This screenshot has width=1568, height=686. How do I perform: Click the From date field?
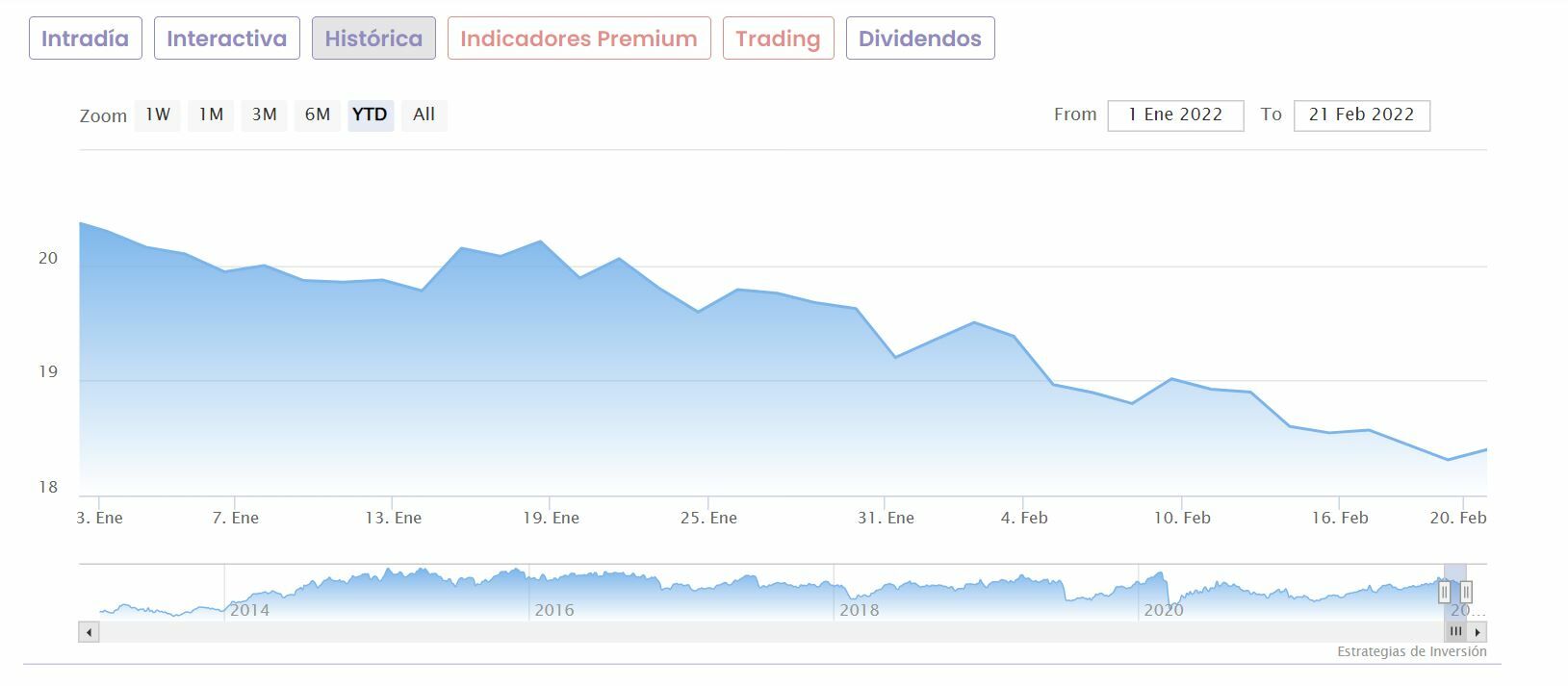1175,115
